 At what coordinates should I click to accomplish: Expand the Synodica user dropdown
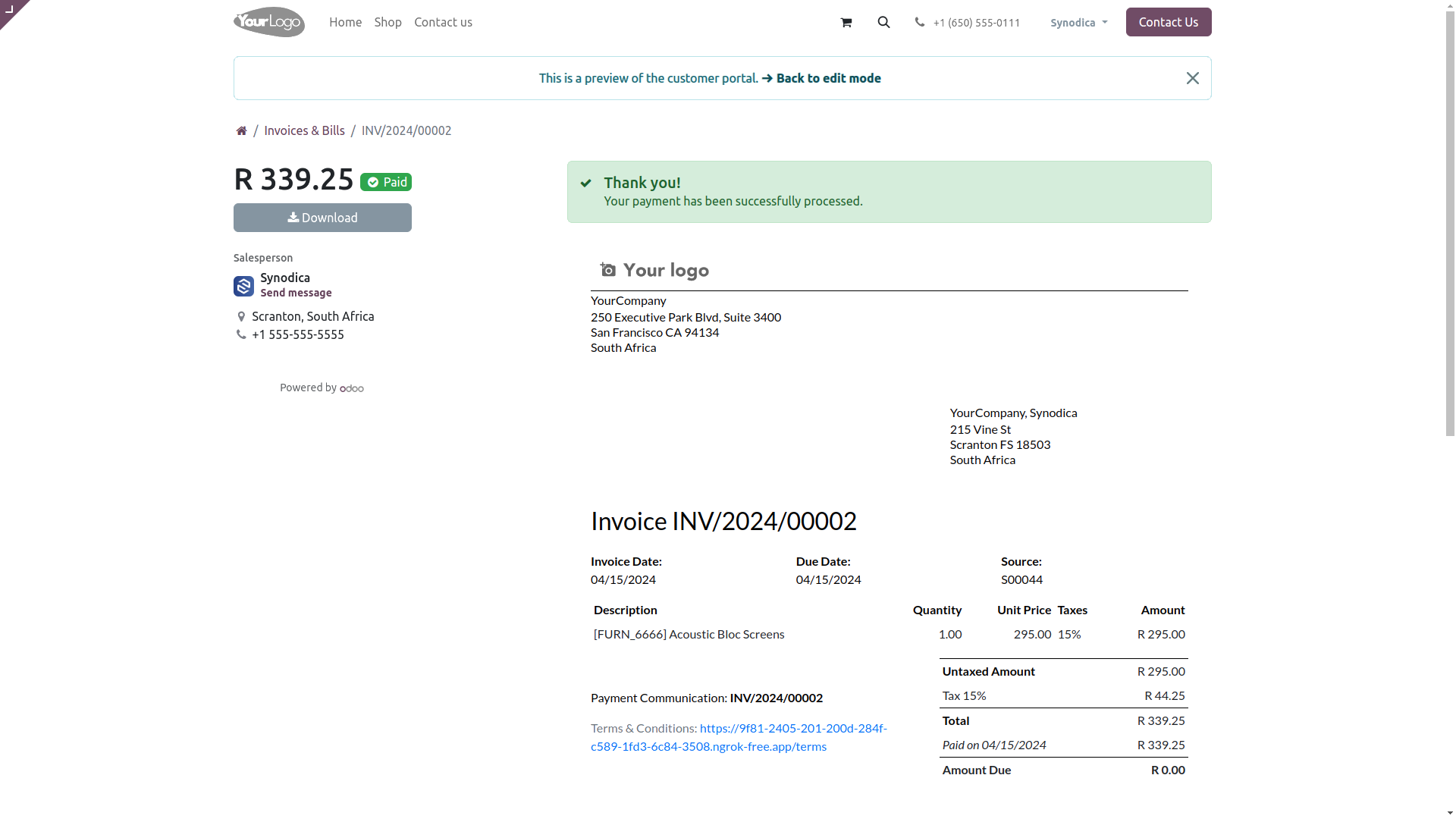pyautogui.click(x=1079, y=23)
